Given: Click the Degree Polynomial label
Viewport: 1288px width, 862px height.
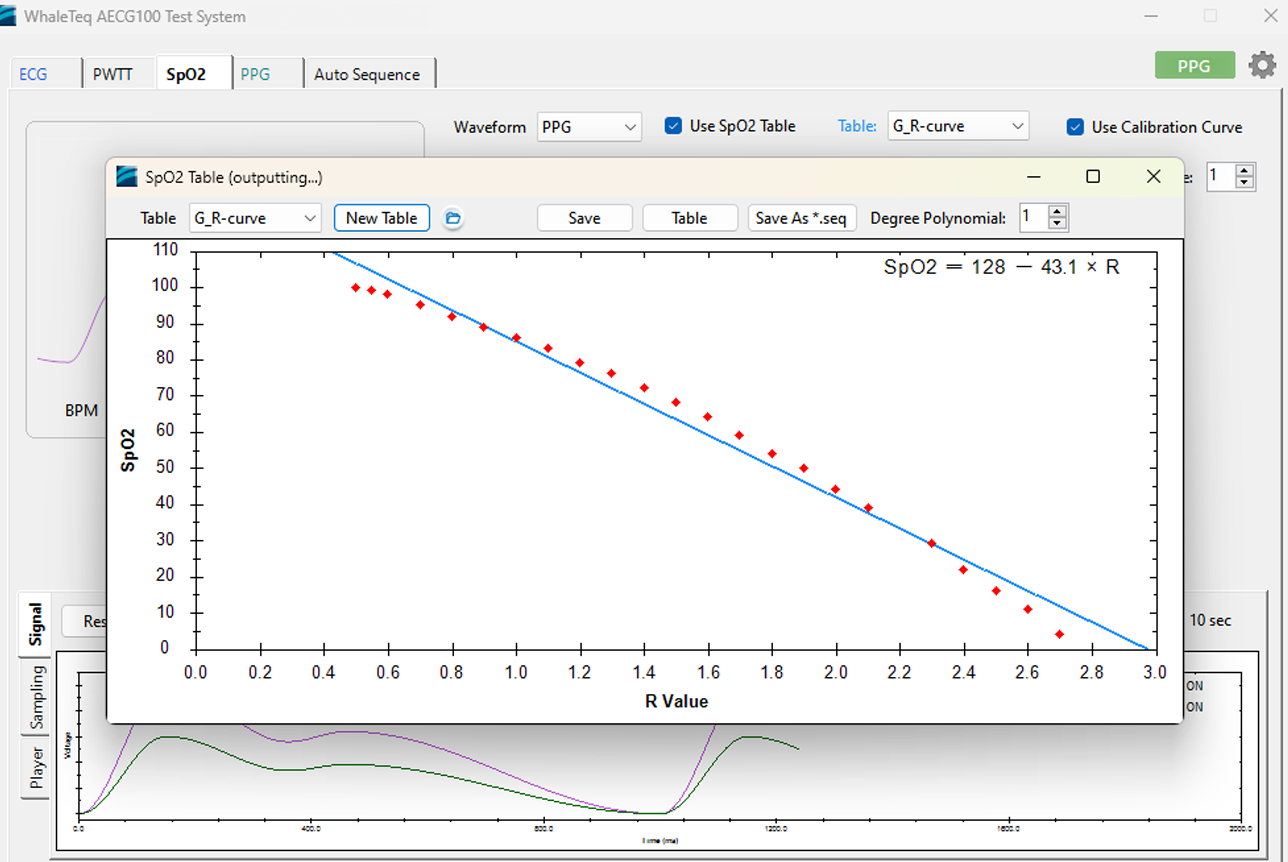Looking at the screenshot, I should [x=938, y=218].
